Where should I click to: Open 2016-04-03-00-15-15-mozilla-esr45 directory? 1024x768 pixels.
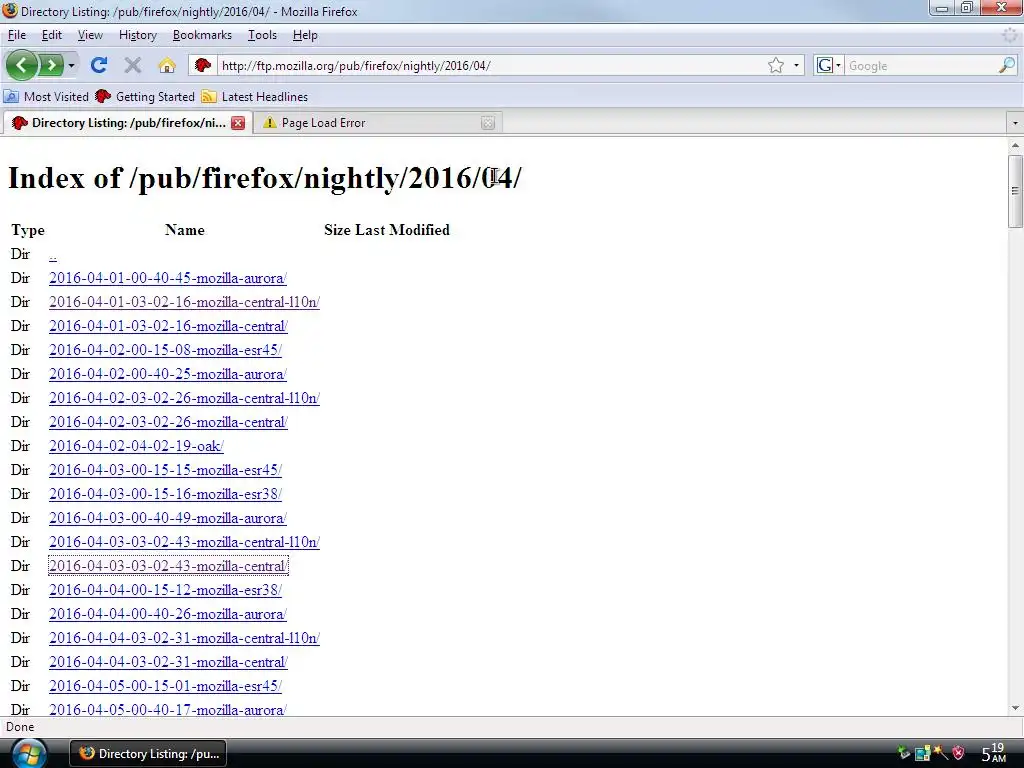[x=165, y=470]
